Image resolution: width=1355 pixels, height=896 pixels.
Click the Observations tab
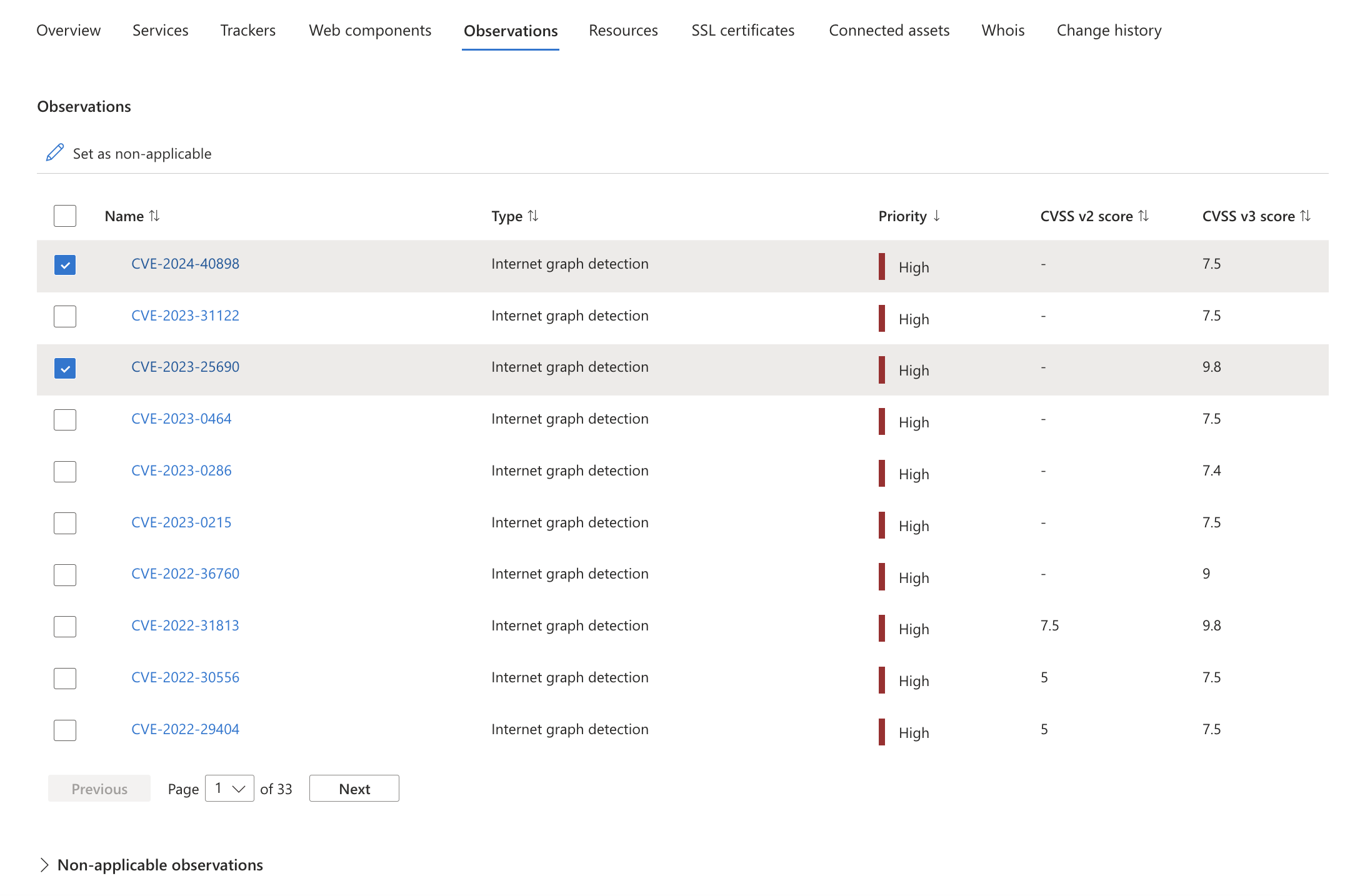(510, 30)
